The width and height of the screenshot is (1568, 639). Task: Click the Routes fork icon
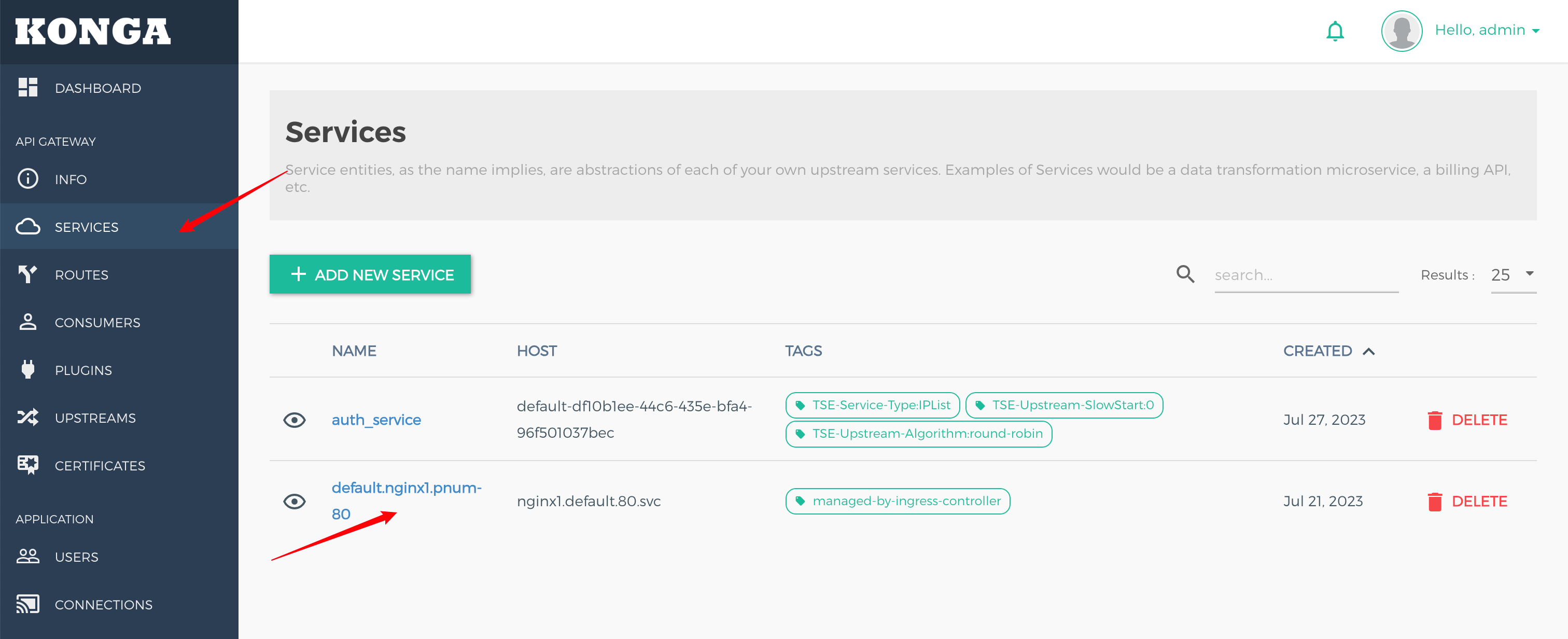[28, 274]
